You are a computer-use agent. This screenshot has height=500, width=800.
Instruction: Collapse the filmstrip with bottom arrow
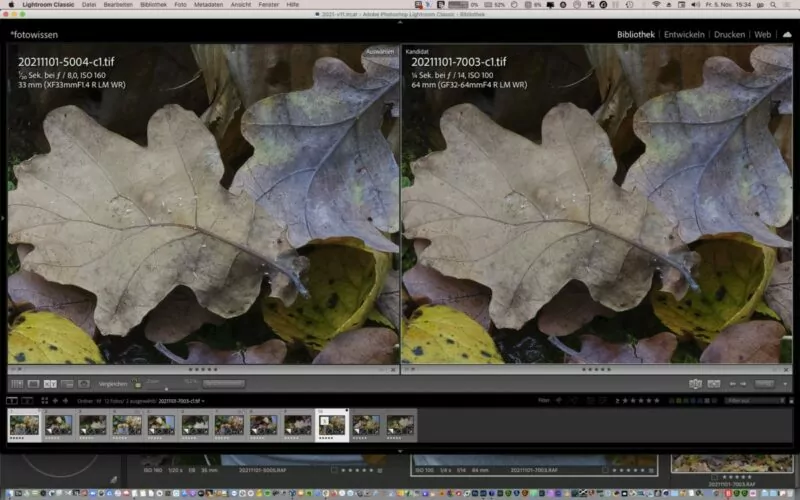(x=400, y=451)
